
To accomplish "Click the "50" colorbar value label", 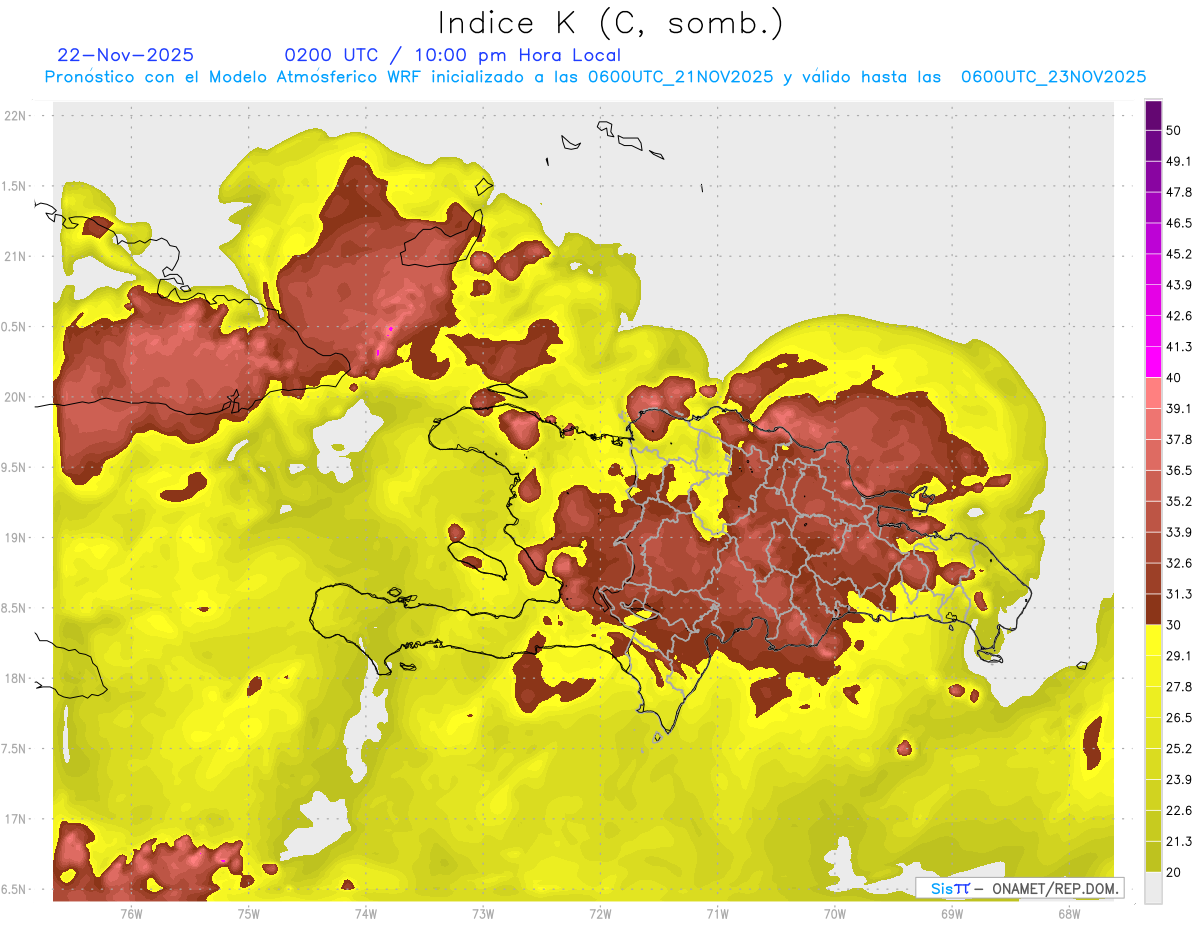I will point(1174,130).
